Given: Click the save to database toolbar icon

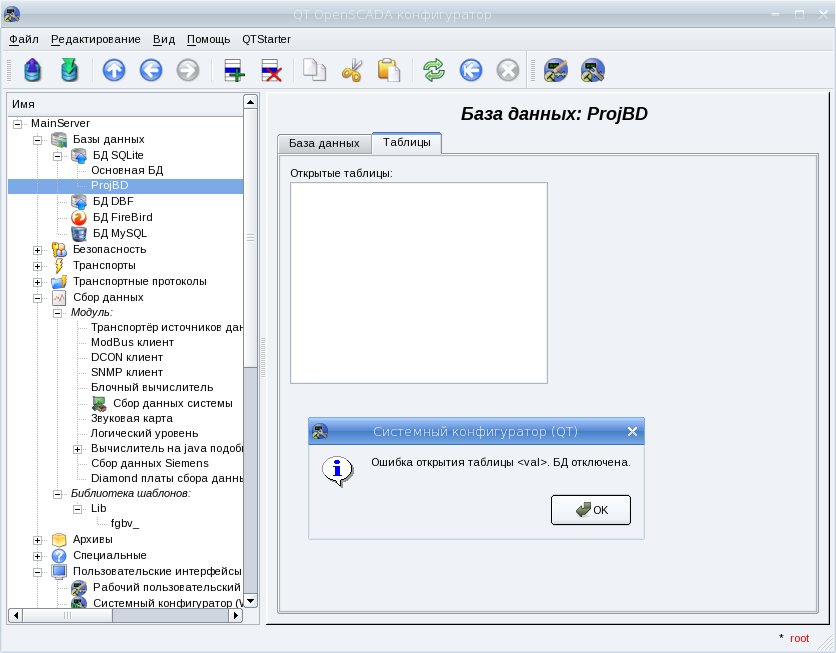Looking at the screenshot, I should coord(68,70).
